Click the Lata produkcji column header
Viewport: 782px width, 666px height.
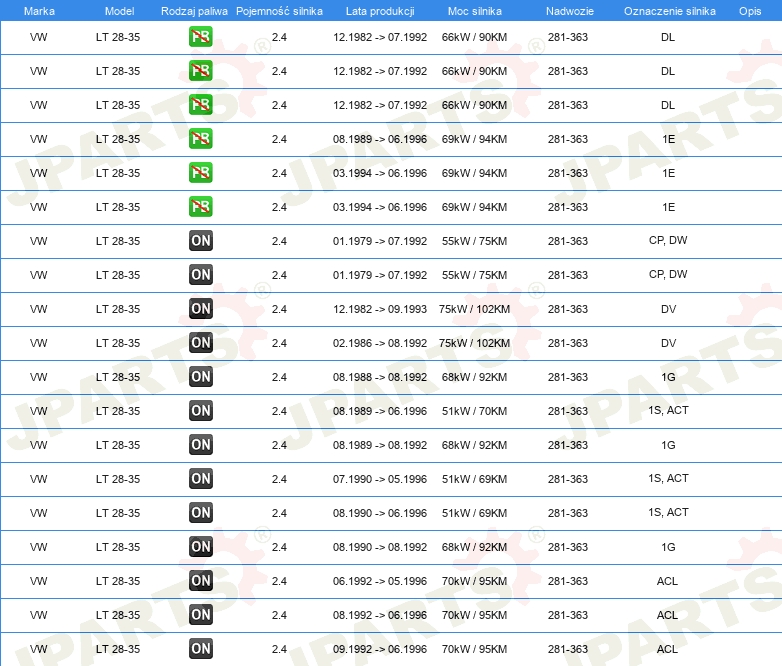(380, 11)
